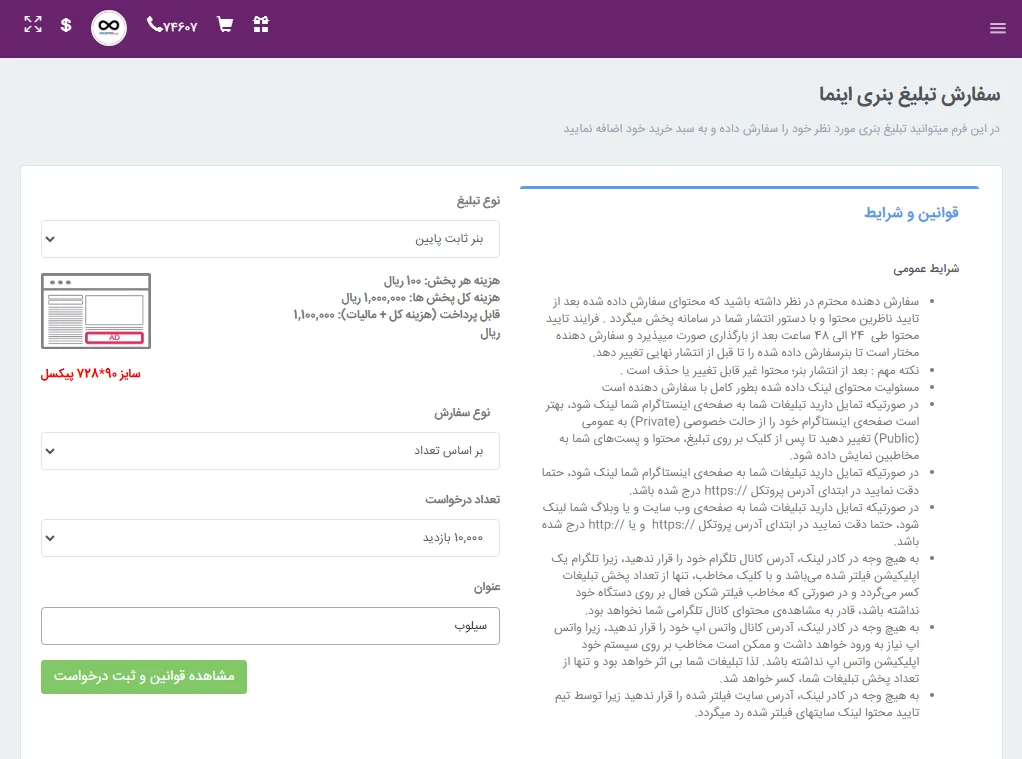Open the نوع تبلیغ dropdown
The width and height of the screenshot is (1022, 759).
coord(270,239)
